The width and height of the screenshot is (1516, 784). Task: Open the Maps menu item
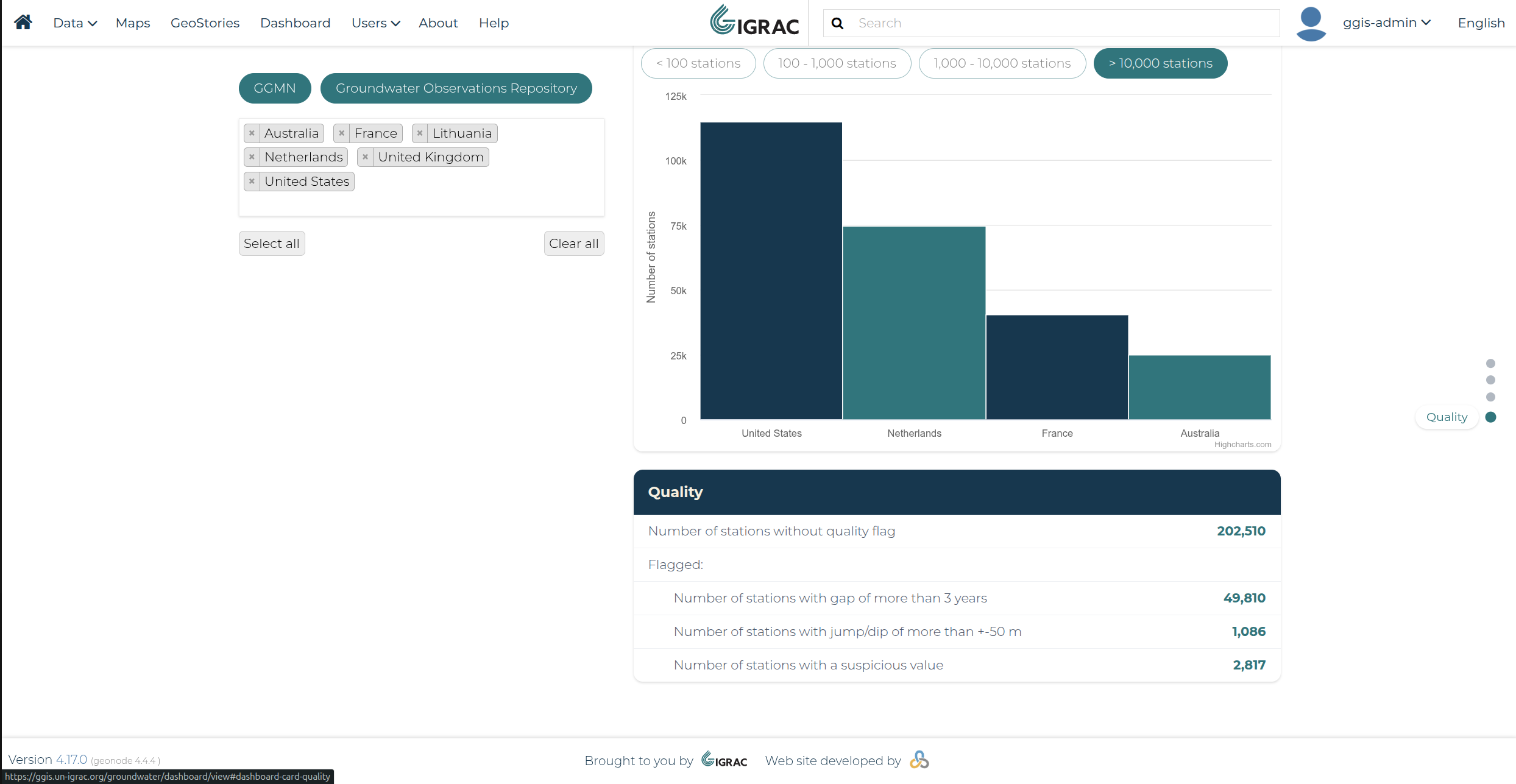click(133, 23)
